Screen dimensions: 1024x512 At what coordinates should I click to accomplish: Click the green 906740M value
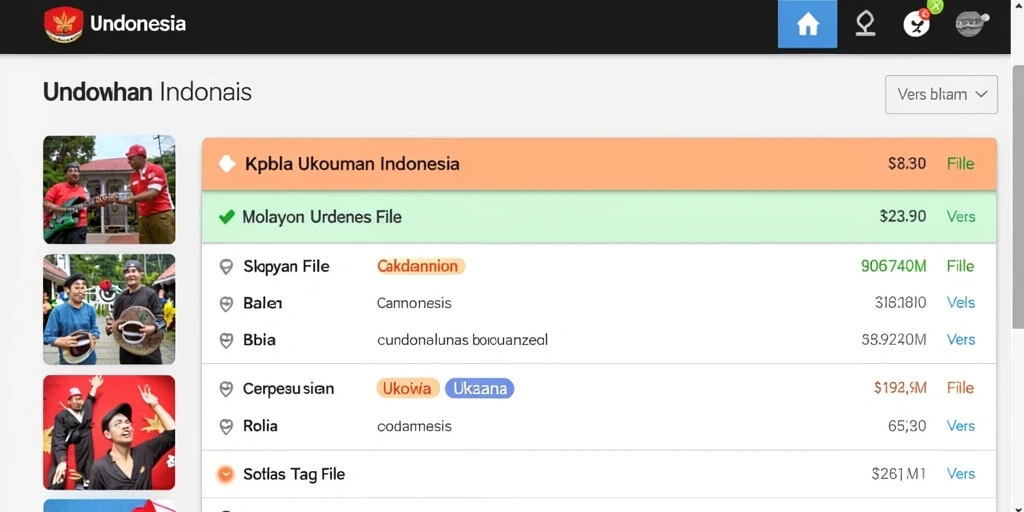coord(893,266)
